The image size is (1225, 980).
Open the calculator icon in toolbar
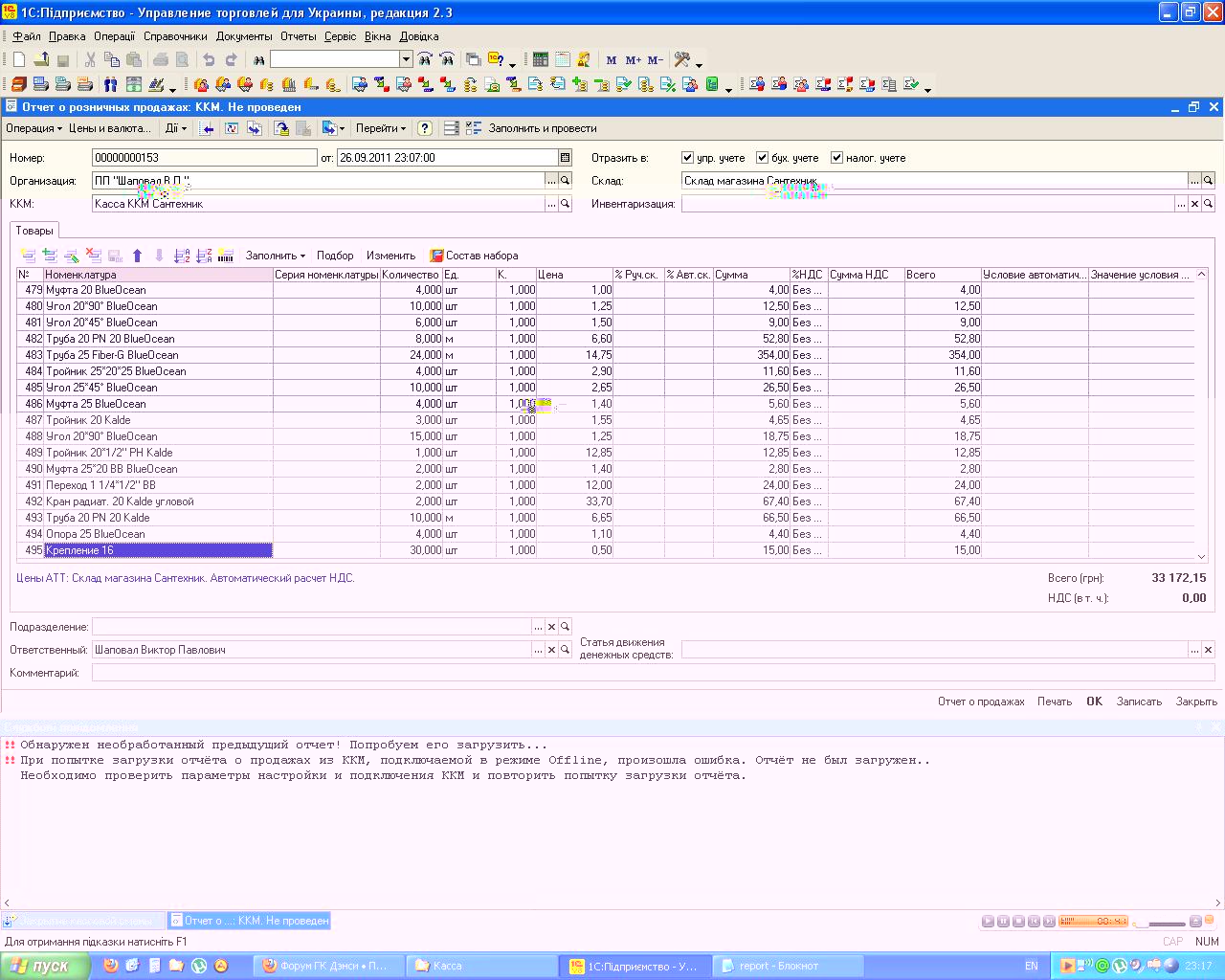[x=541, y=59]
